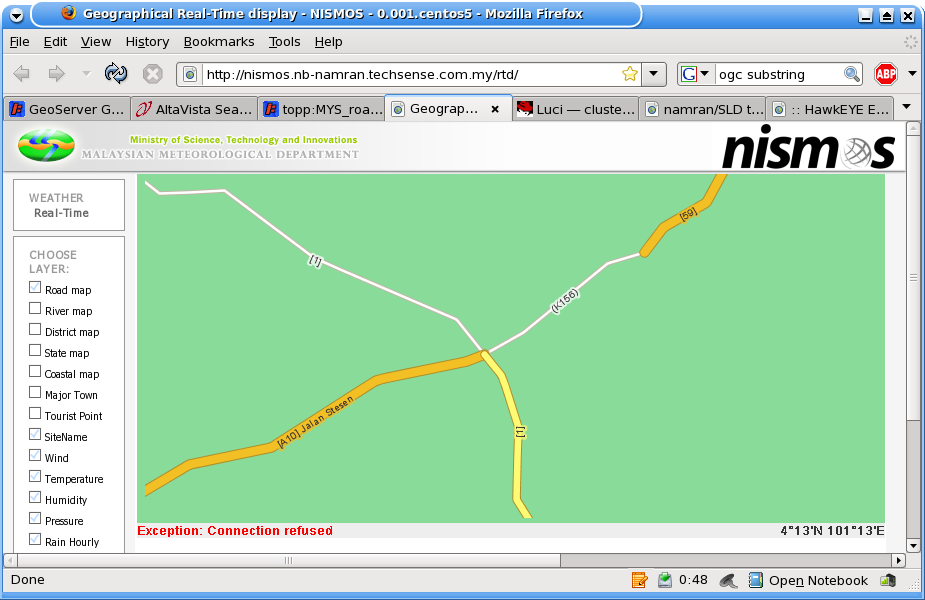The height and width of the screenshot is (600, 925).
Task: Open the address bar history dropdown
Action: tap(654, 74)
